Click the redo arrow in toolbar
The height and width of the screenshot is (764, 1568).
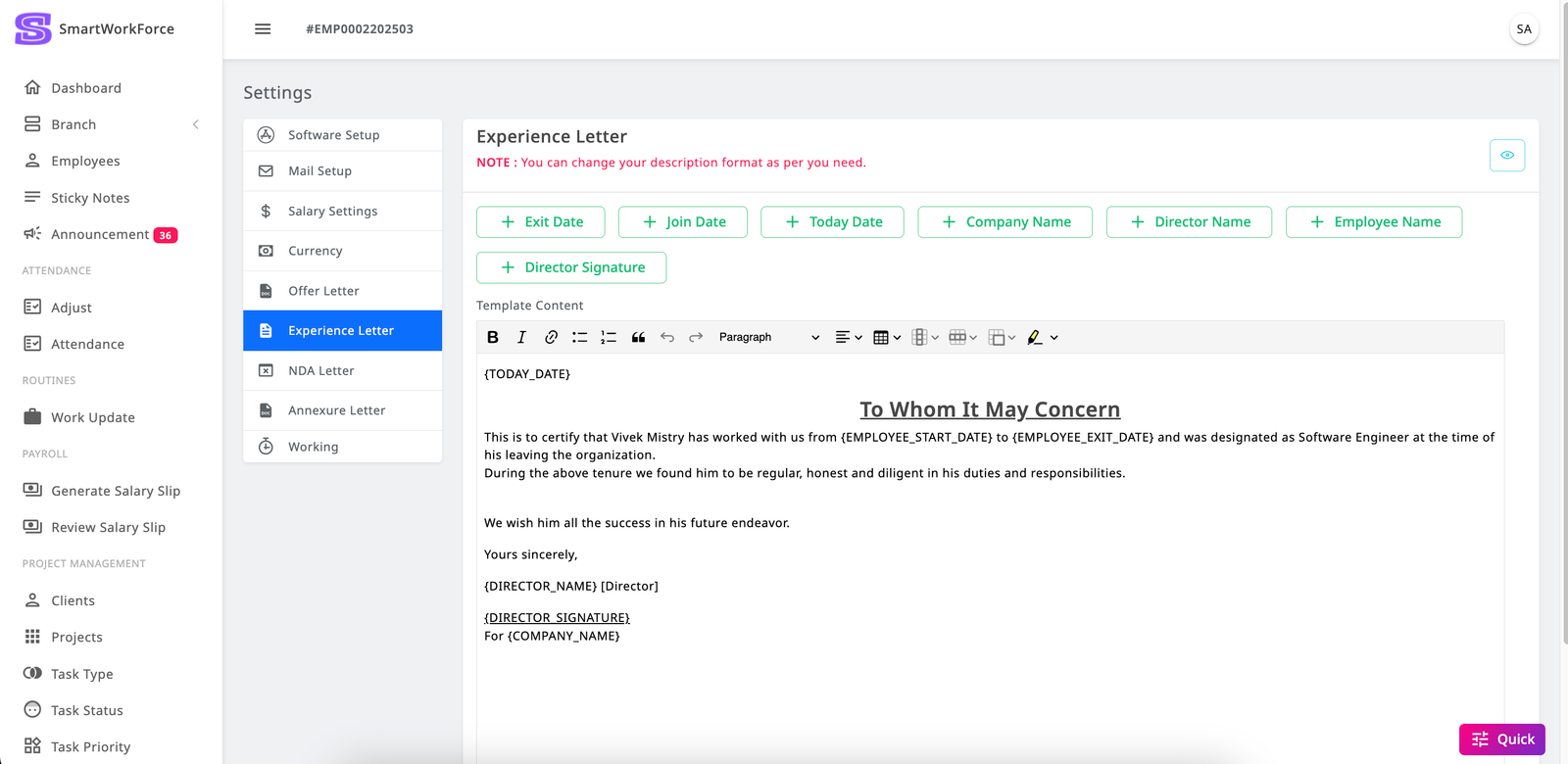pyautogui.click(x=696, y=337)
